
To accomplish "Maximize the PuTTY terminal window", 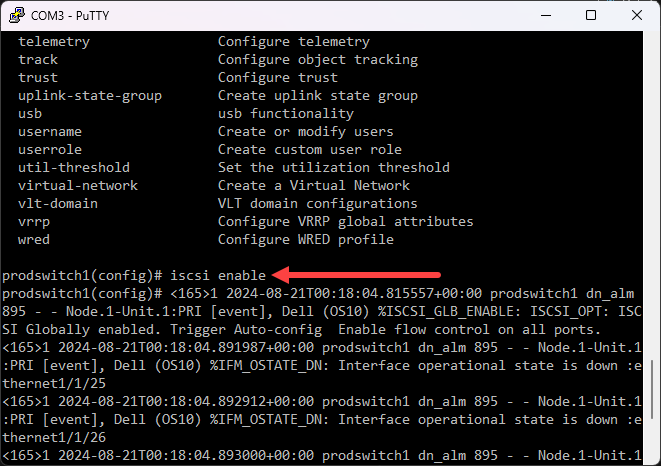I will (x=591, y=15).
